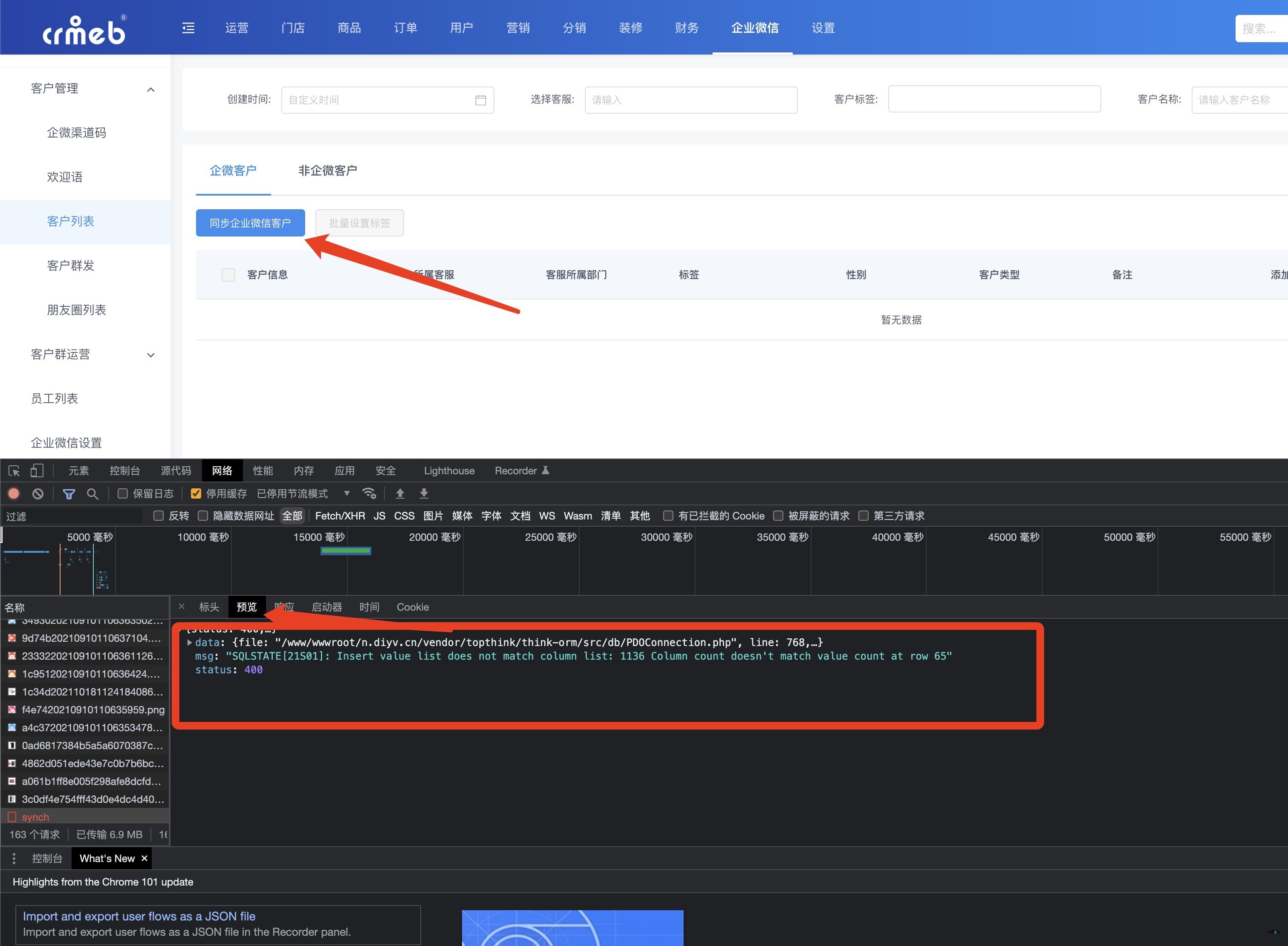Switch to DevTools 元素 tab
The width and height of the screenshot is (1288, 946).
click(79, 471)
